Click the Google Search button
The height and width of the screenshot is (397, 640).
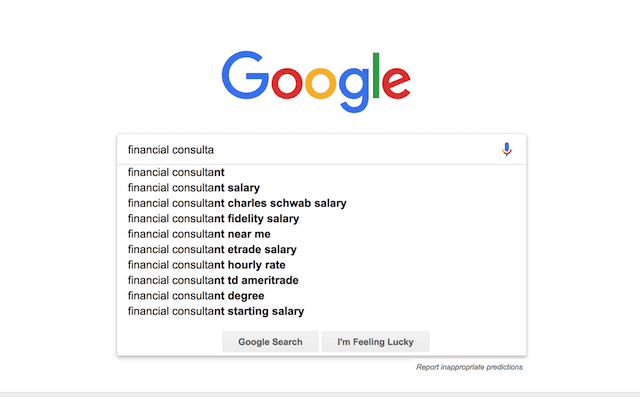[270, 342]
